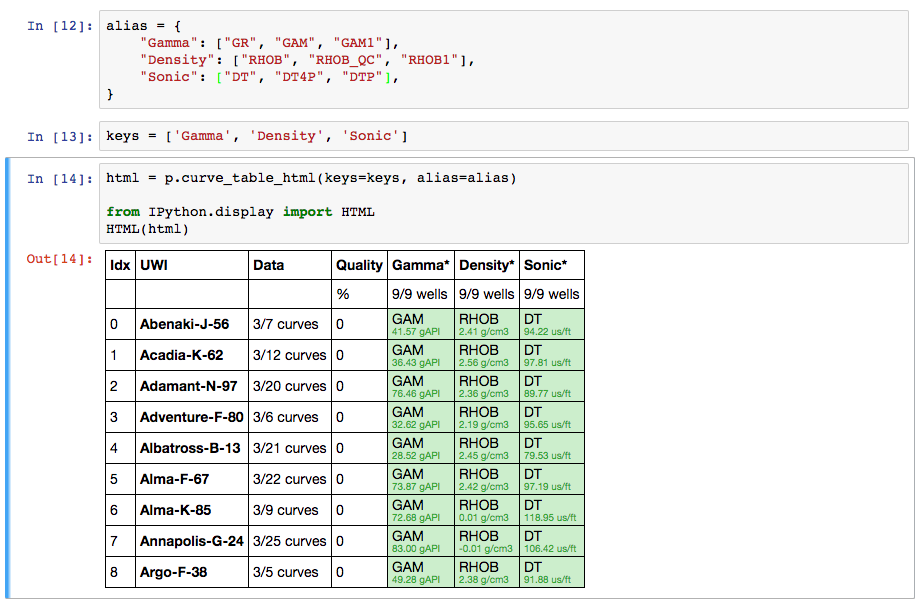Click the In [12] prompt label

click(x=60, y=26)
